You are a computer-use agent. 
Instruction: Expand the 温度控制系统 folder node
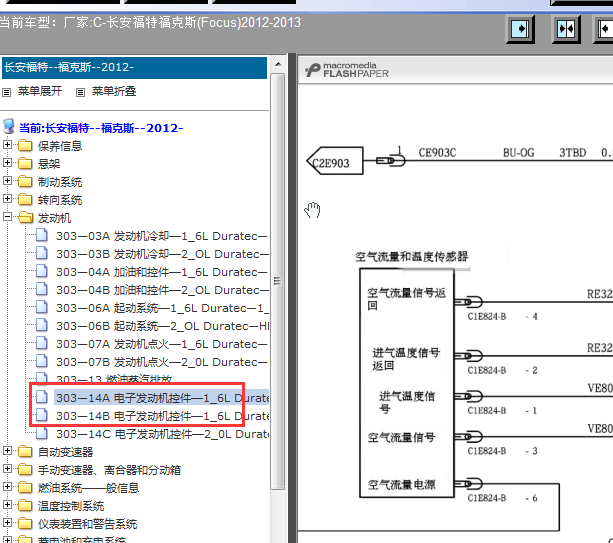click(x=7, y=505)
